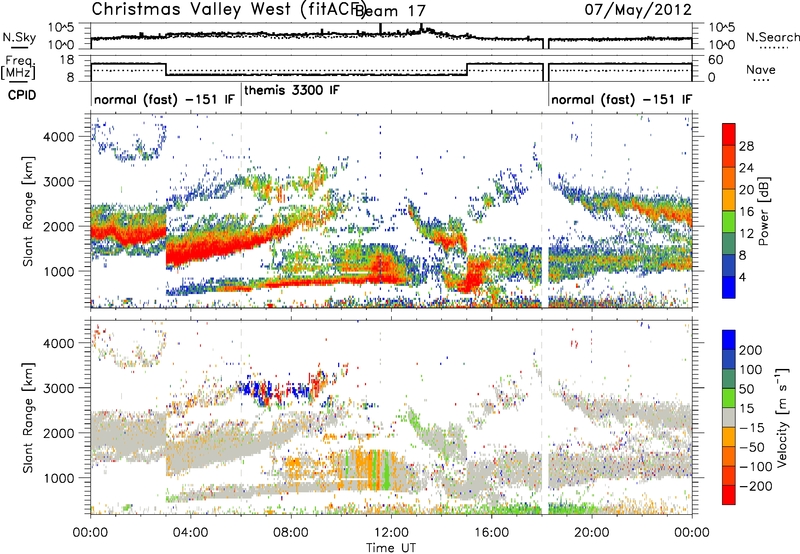This screenshot has height=554, width=800.
Task: Click the 'themis 3300 IF' CPID label
Action: pyautogui.click(x=292, y=91)
